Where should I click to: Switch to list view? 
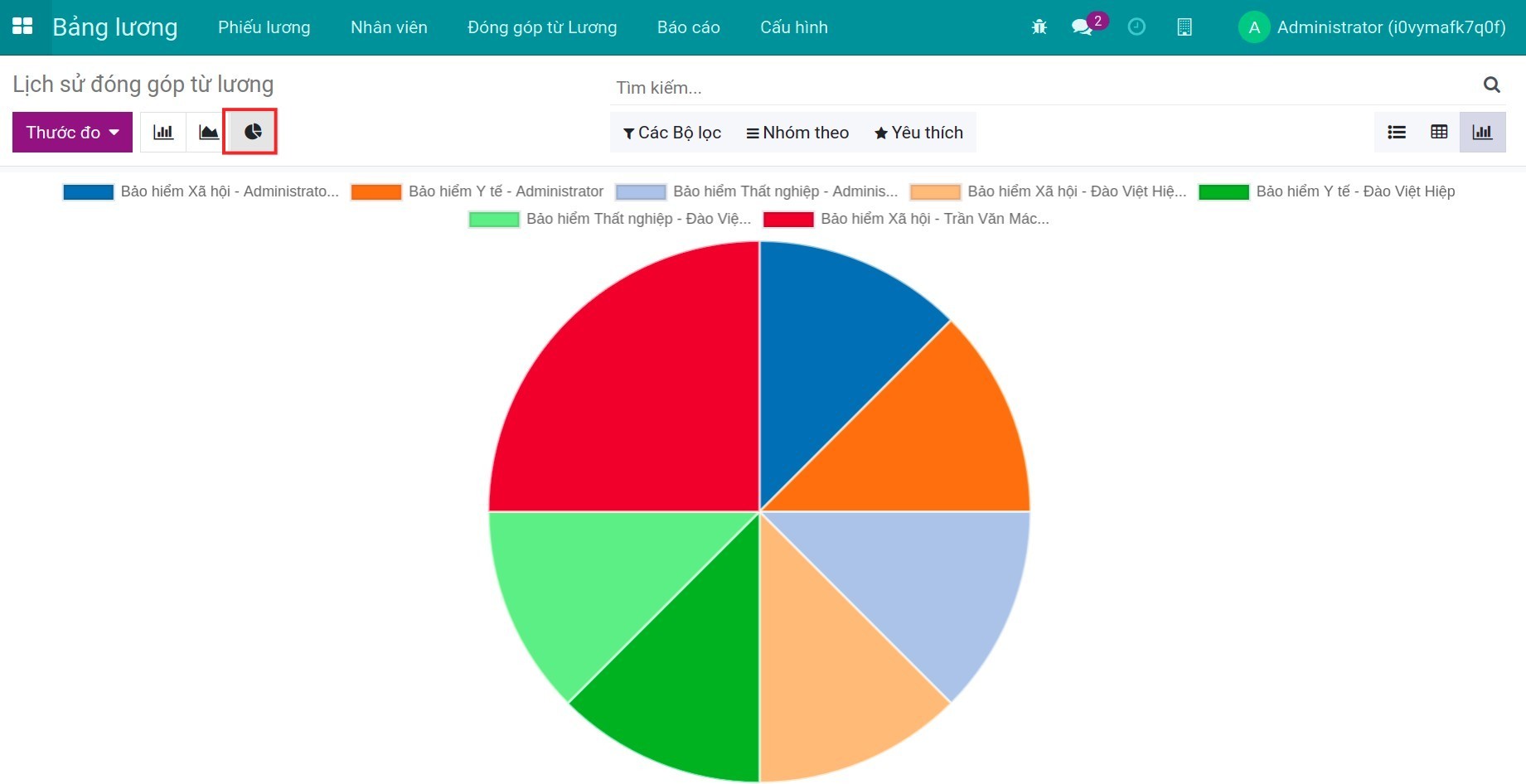point(1397,133)
